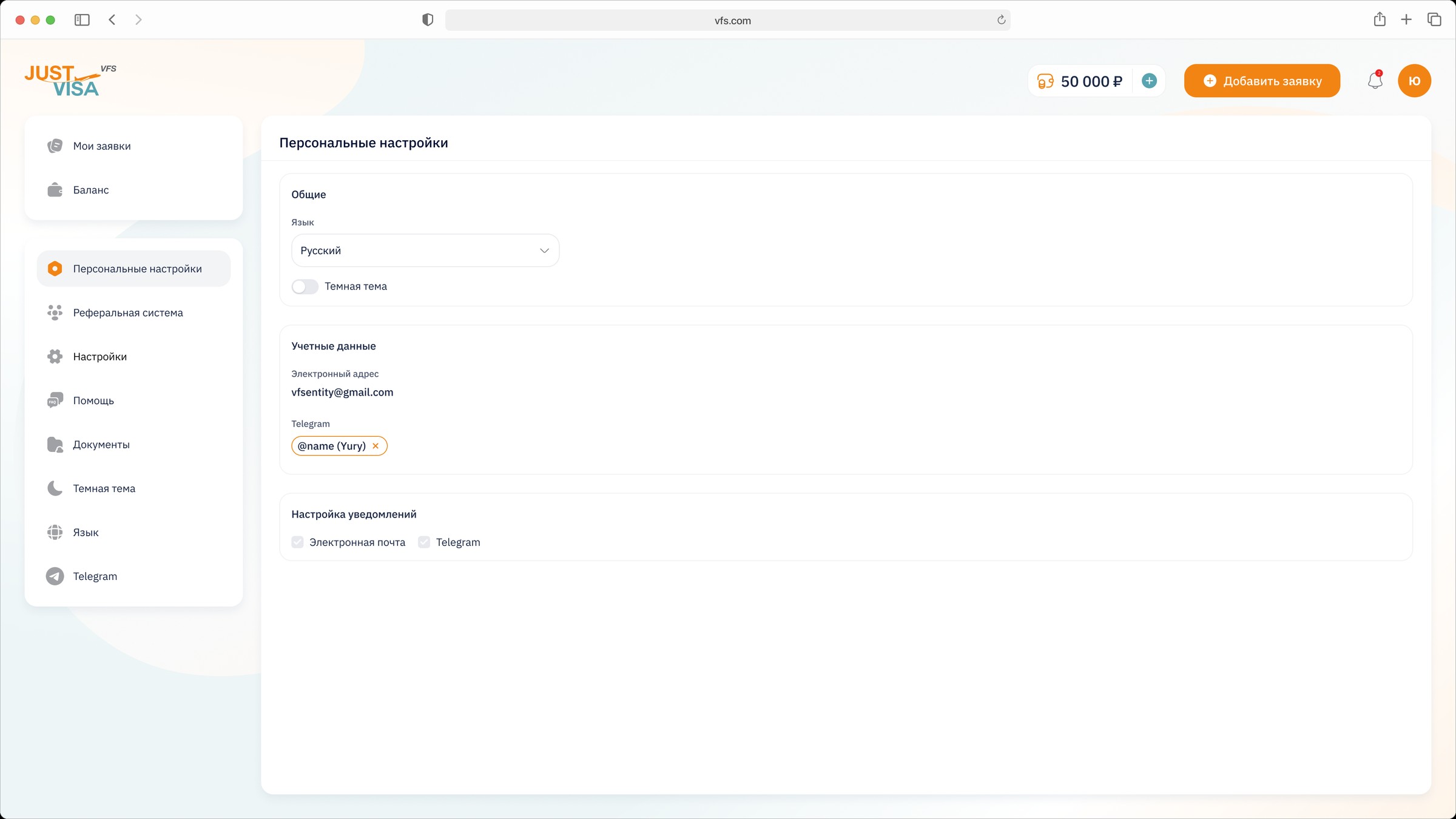Open Помощь in the sidebar
Screen dimensions: 1456x819
pos(133,400)
